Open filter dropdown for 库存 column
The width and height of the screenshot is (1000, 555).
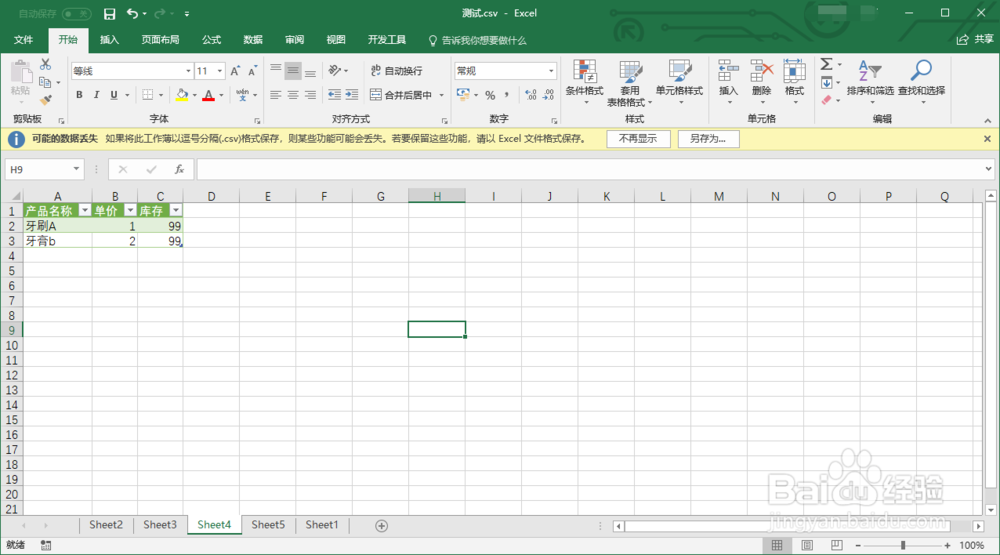pyautogui.click(x=175, y=211)
